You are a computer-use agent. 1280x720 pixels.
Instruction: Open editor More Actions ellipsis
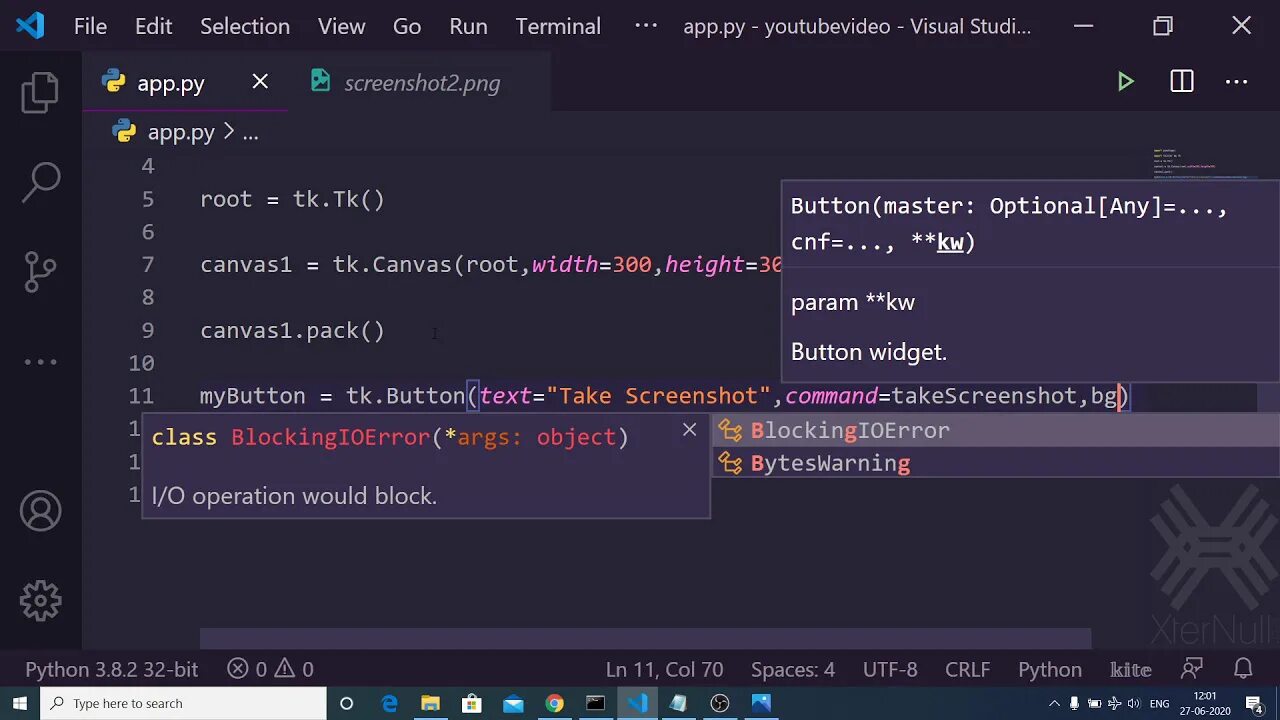coord(1237,82)
